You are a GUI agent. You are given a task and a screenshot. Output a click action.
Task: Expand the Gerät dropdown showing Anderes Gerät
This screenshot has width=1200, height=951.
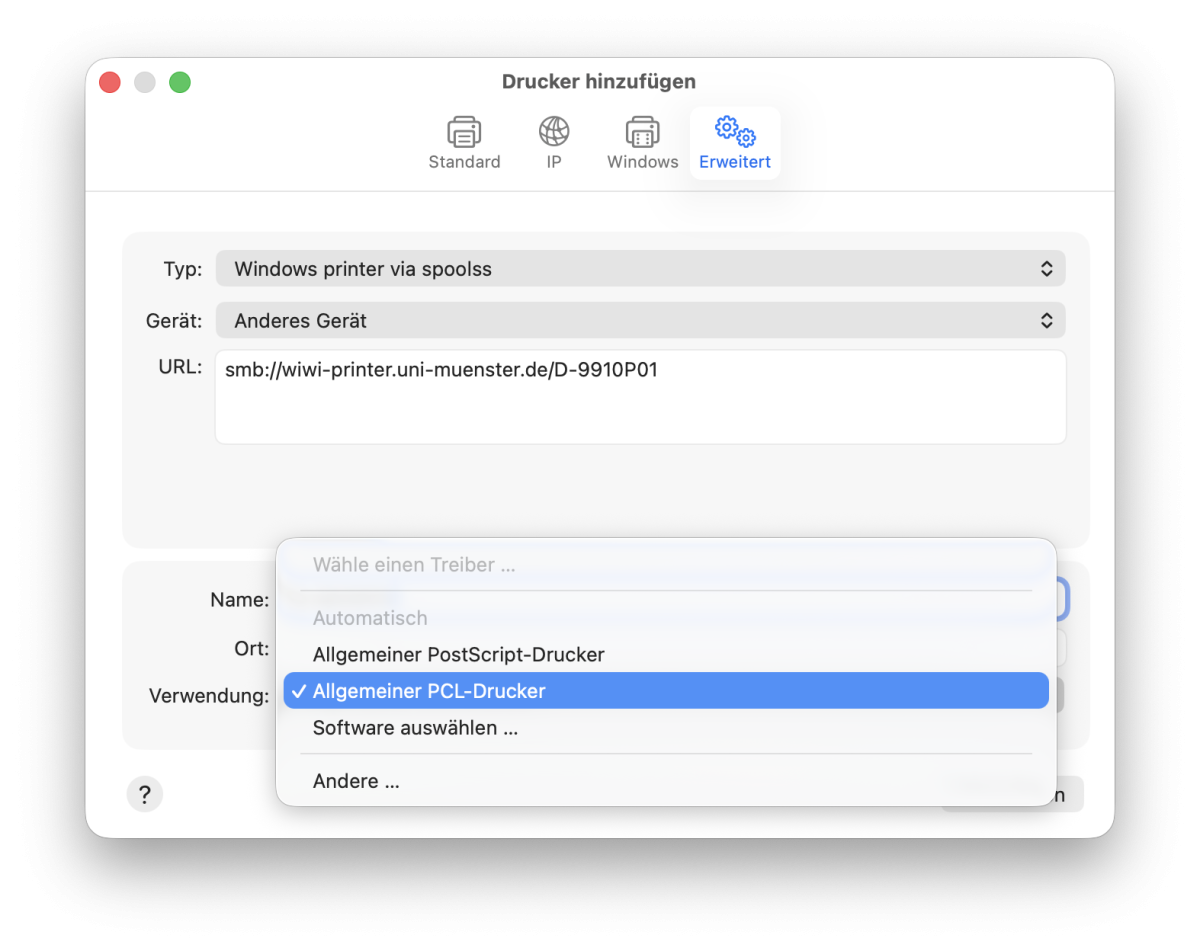640,321
